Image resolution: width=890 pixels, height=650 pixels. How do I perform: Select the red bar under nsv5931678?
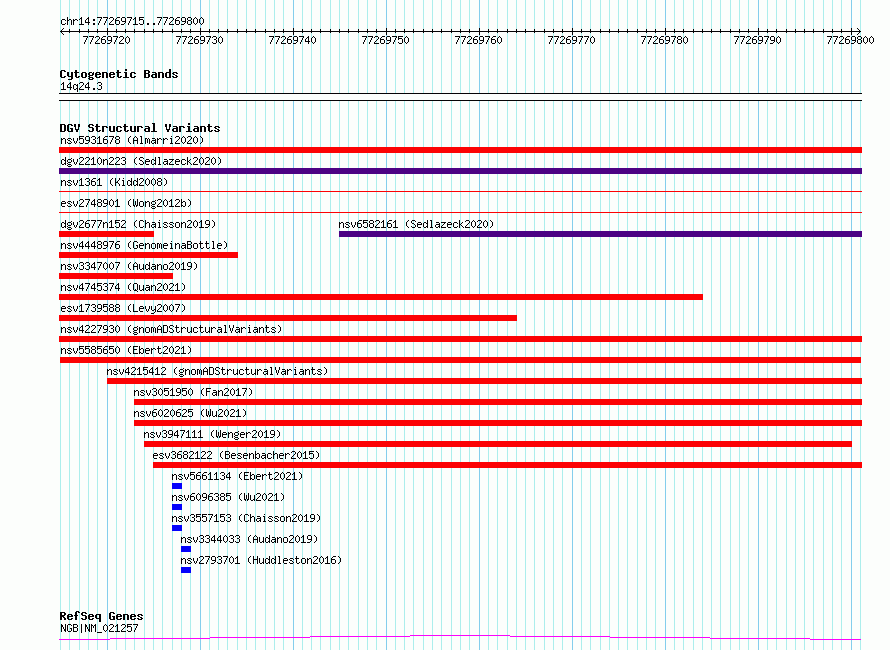(460, 150)
